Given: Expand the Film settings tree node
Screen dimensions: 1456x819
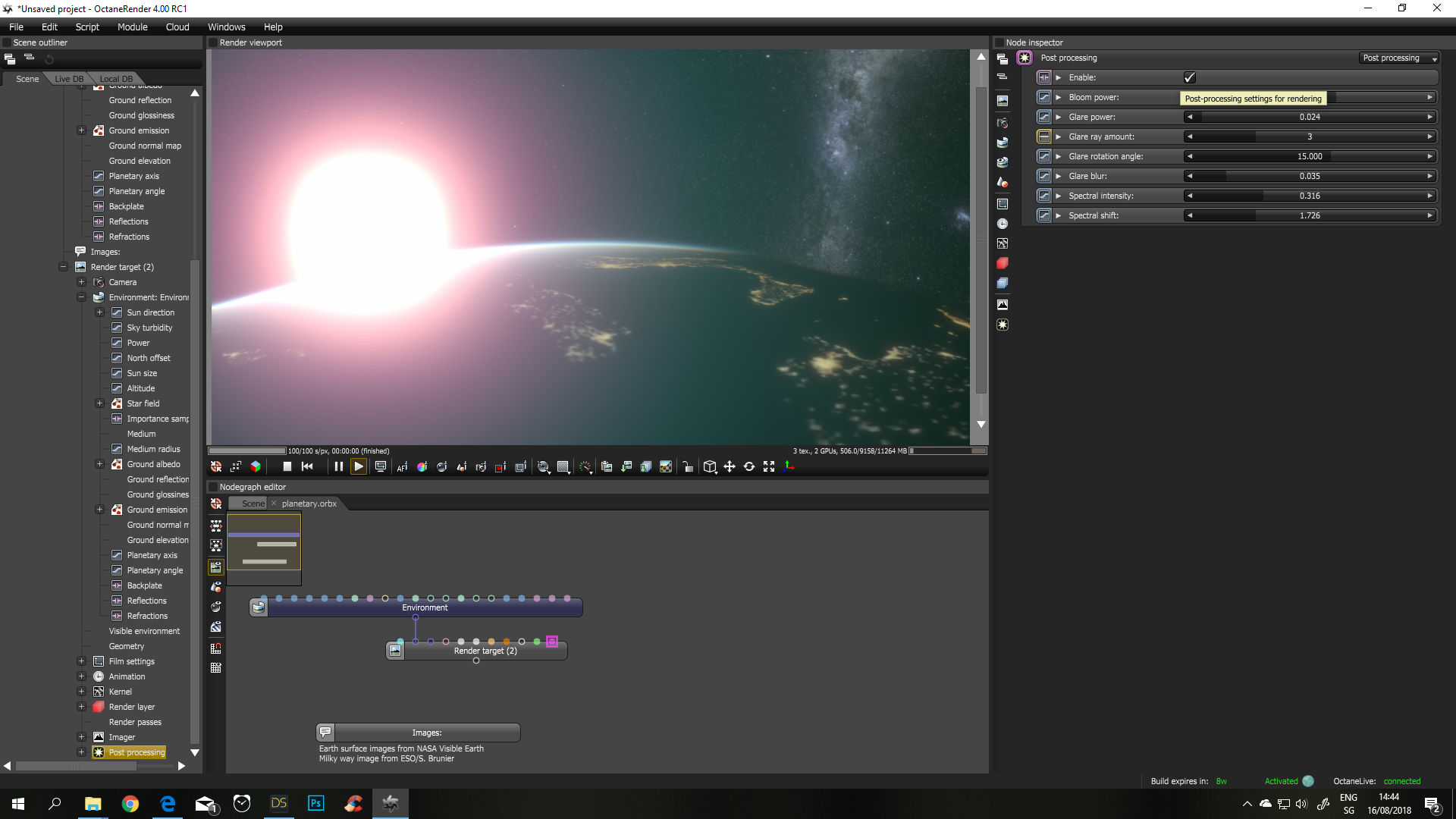Looking at the screenshot, I should [x=82, y=661].
